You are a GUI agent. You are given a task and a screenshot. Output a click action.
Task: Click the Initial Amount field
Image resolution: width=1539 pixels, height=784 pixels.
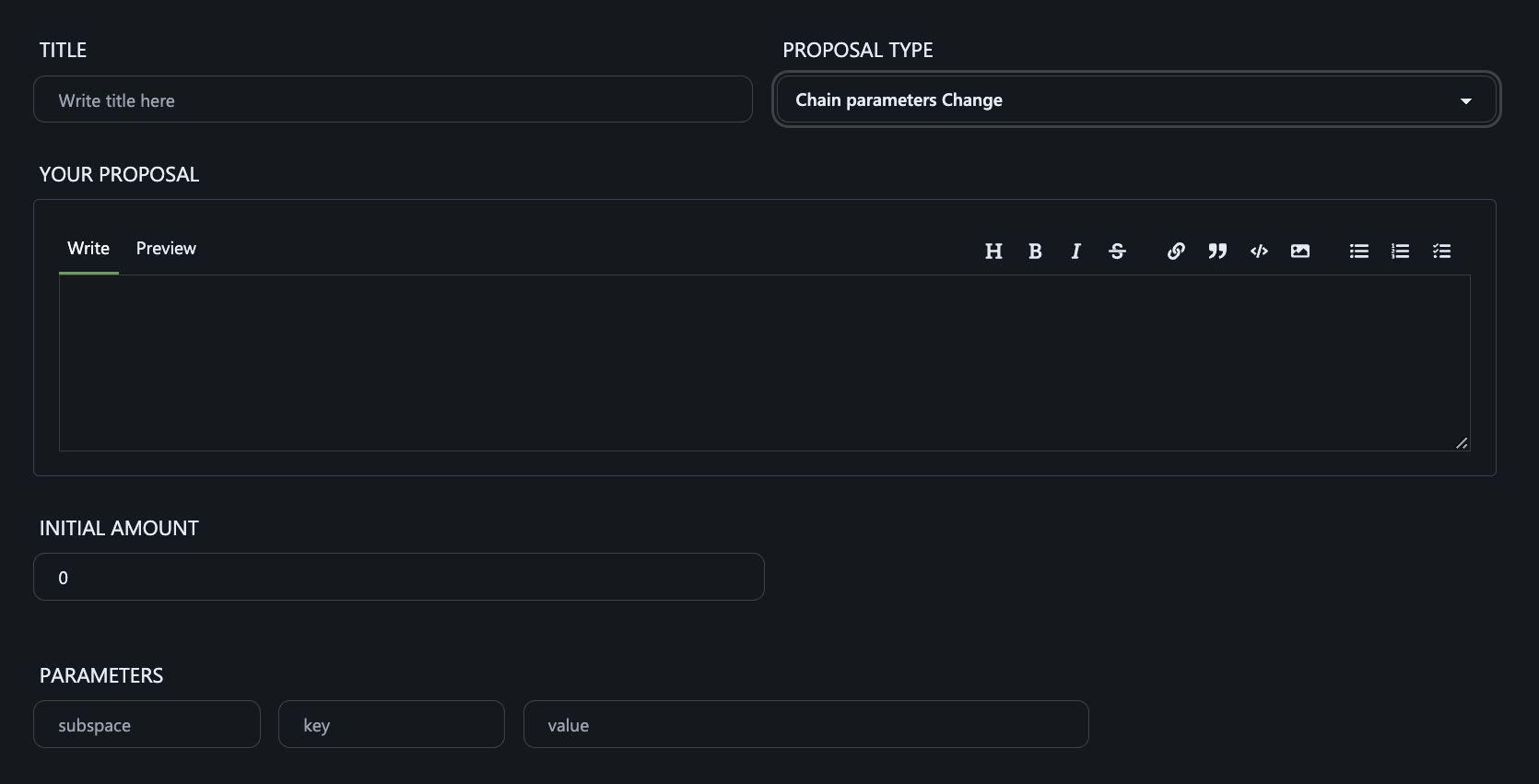[398, 578]
